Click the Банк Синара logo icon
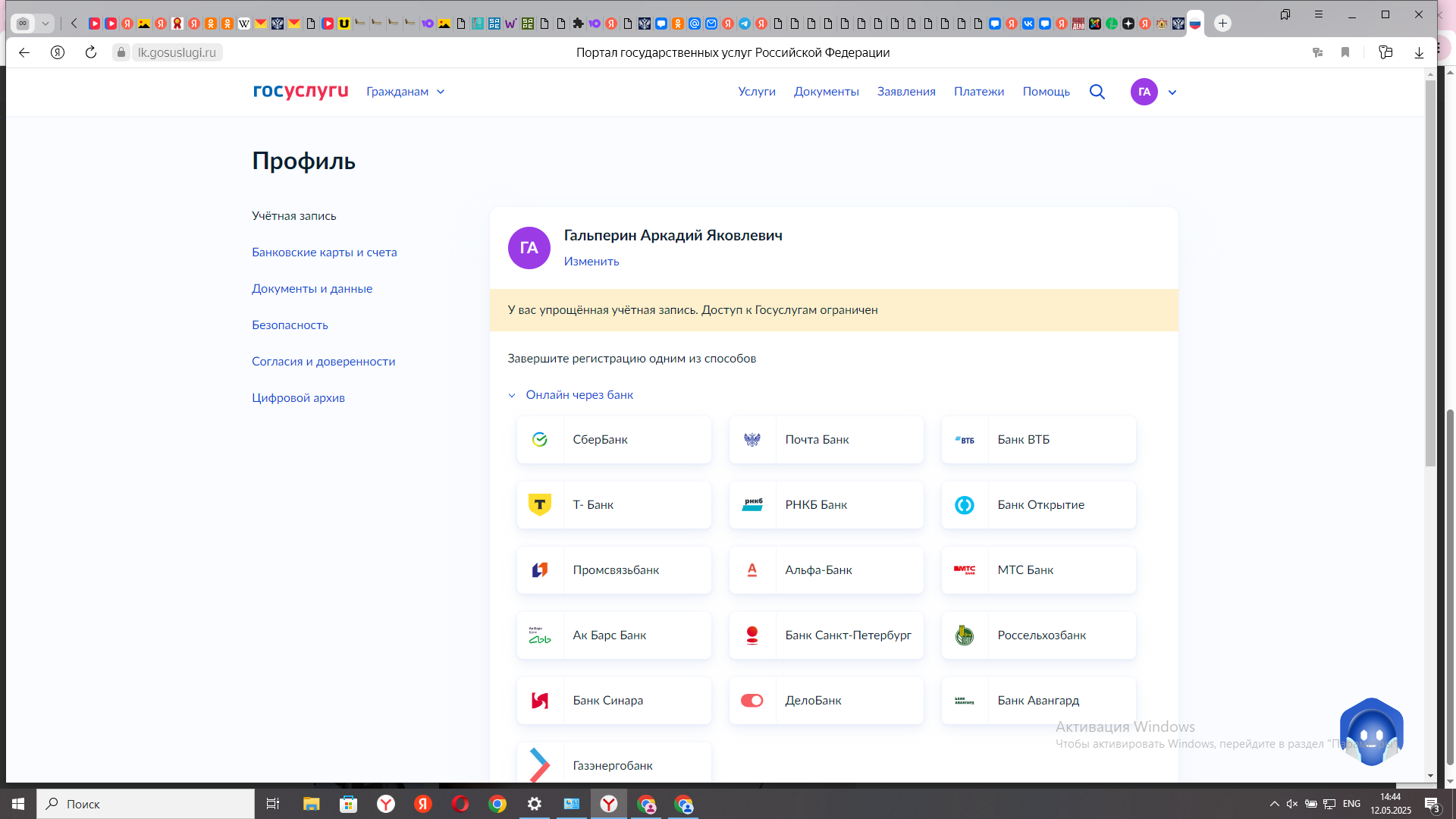Viewport: 1456px width, 819px height. (540, 701)
